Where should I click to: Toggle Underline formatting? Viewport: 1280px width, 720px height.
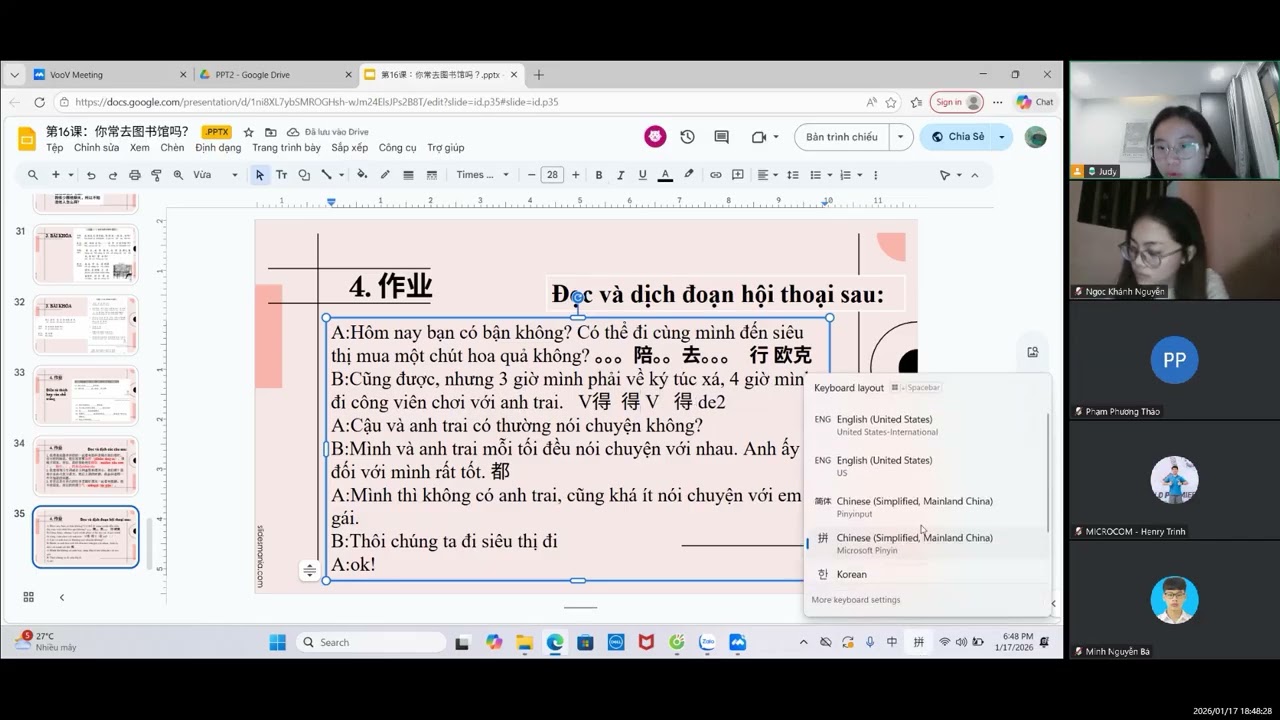(x=642, y=175)
